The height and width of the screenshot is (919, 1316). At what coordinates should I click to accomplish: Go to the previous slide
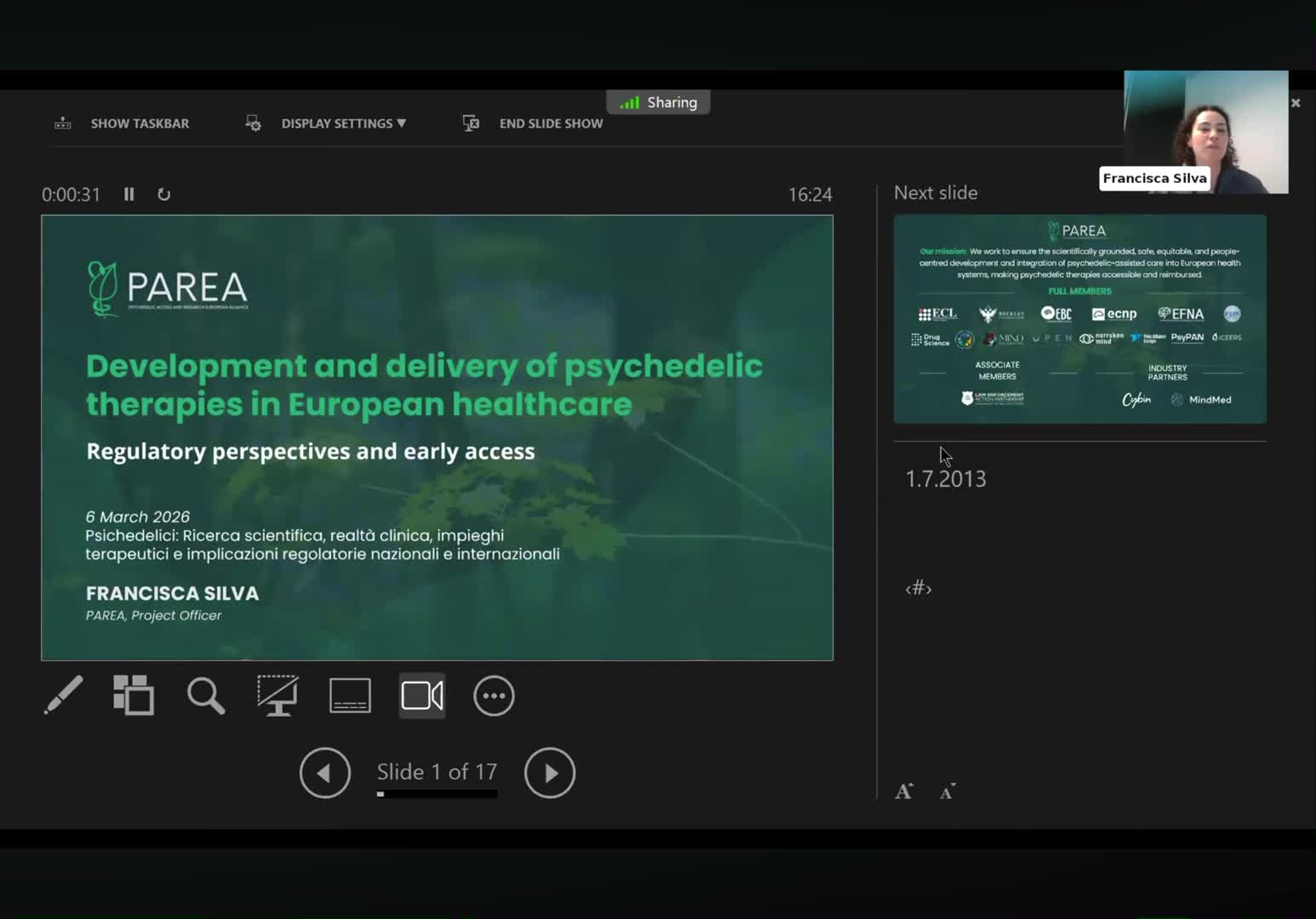325,773
